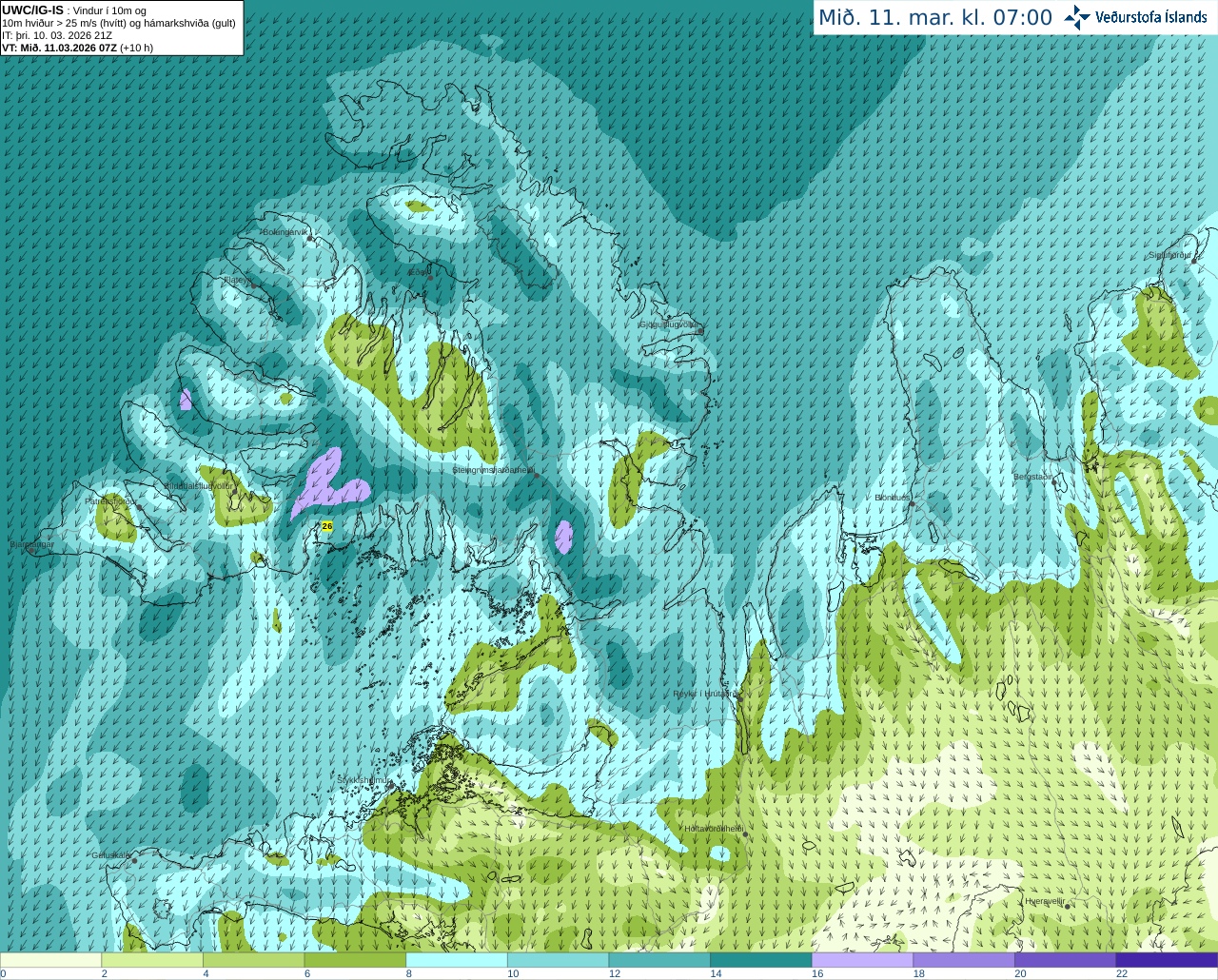Select the 0–2 m/s palest legend swatch

coord(50,960)
